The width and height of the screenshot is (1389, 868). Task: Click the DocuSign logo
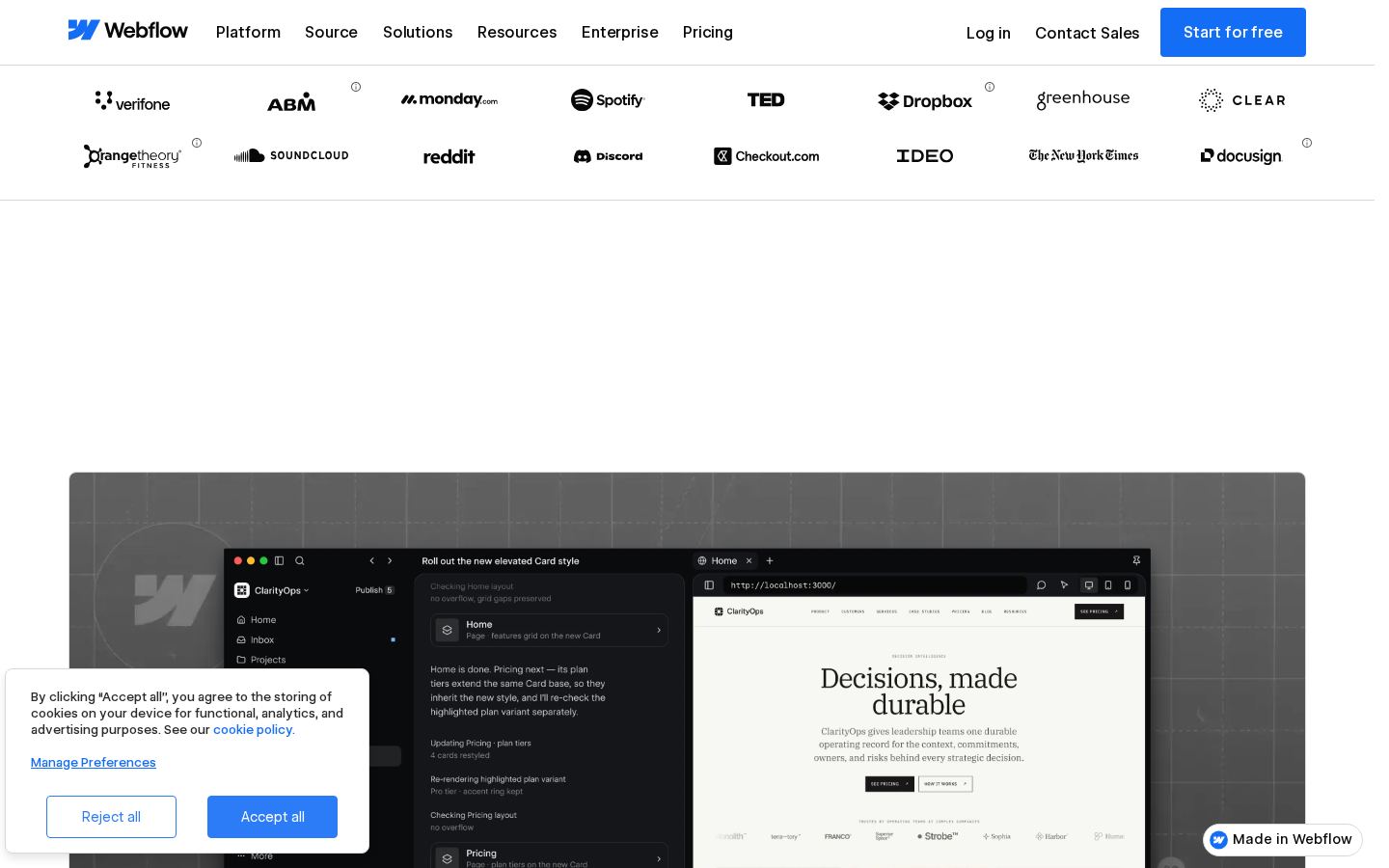(1241, 156)
